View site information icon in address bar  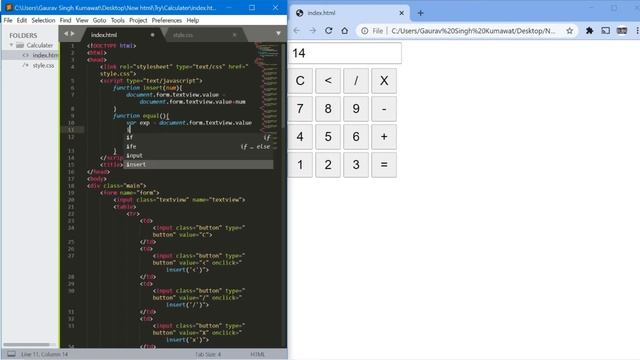tap(364, 31)
